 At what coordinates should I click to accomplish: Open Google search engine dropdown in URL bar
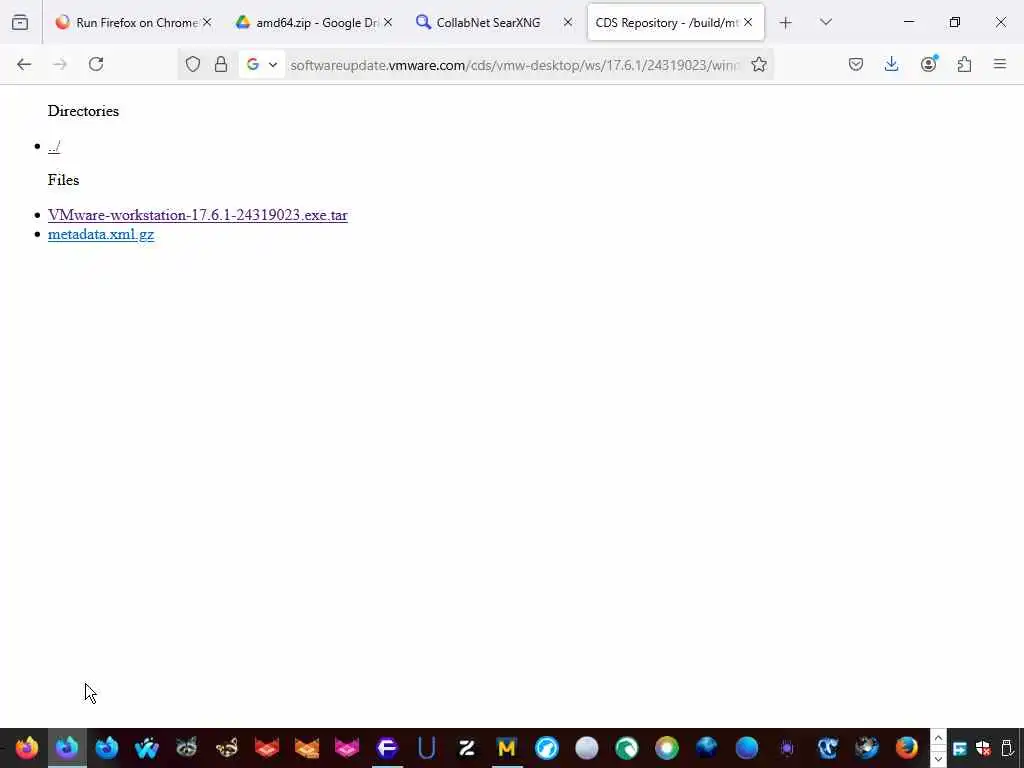click(262, 64)
